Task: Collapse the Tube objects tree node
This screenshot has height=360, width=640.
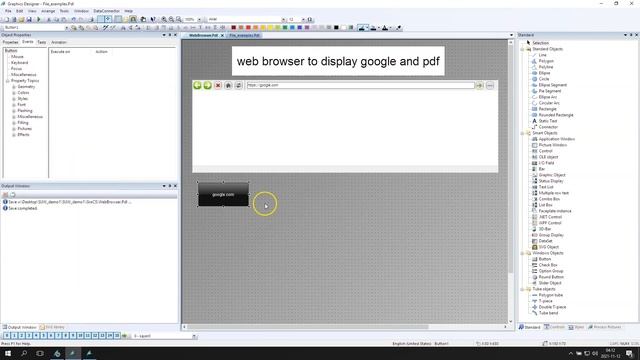Action: click(x=522, y=289)
